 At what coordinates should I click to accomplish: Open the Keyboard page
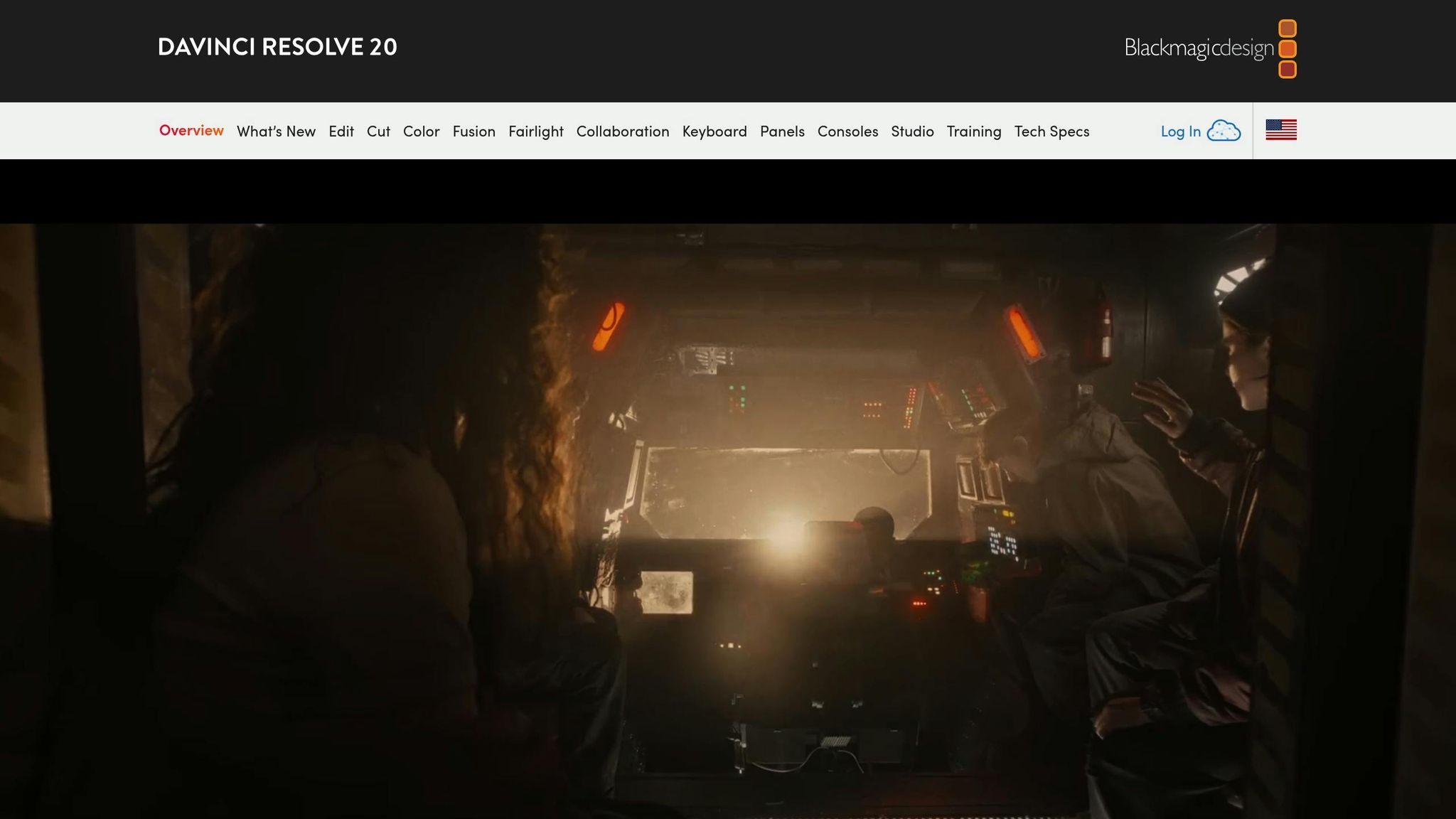(714, 131)
